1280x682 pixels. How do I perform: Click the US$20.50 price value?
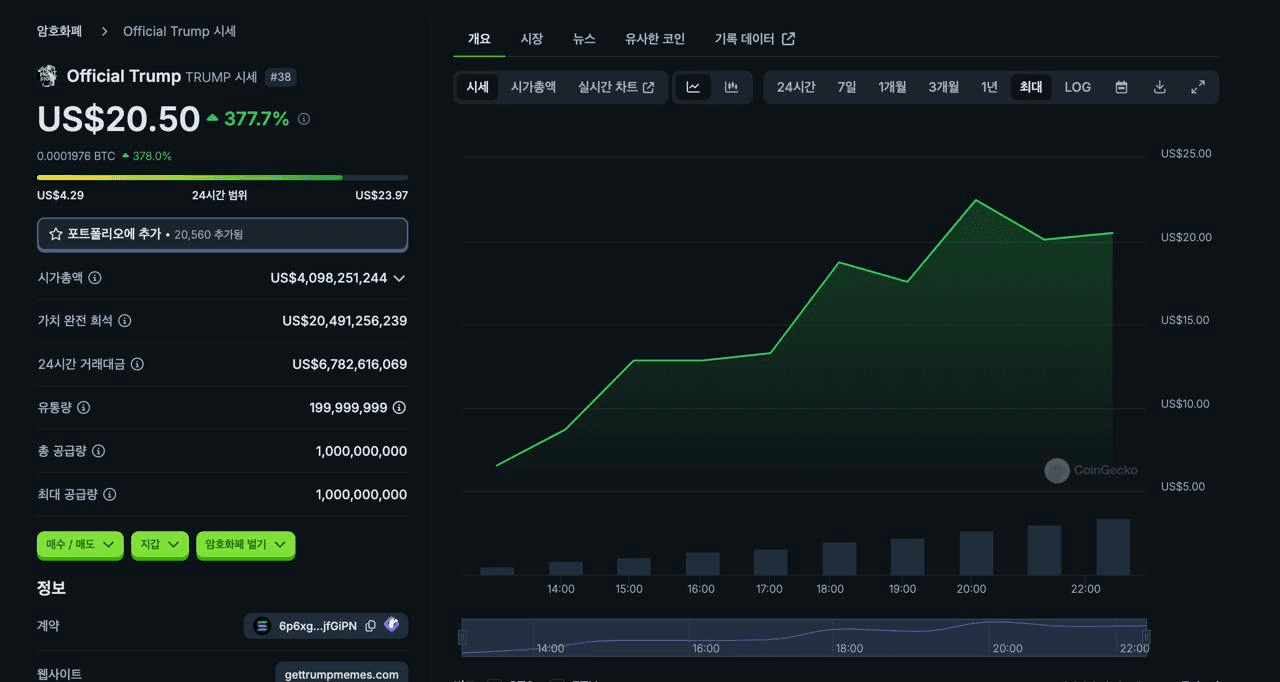(119, 119)
